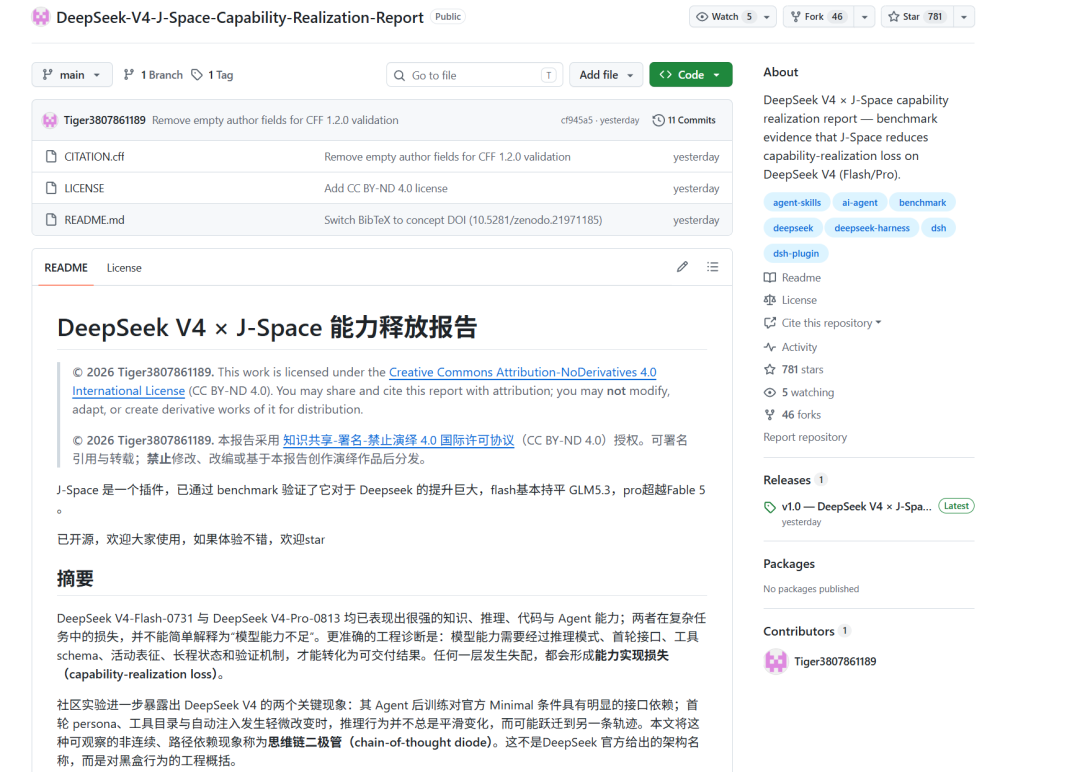
Task: Click the fork icon in Fork button
Action: 796,17
